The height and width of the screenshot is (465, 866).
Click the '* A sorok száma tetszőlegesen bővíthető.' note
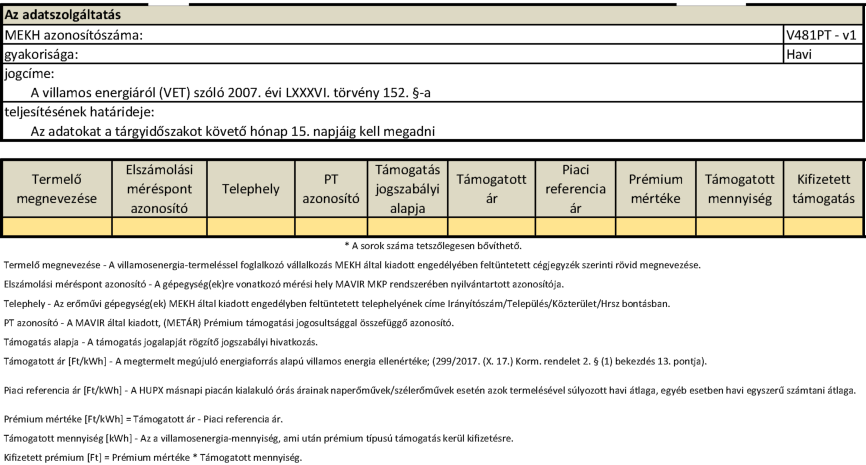pos(433,246)
